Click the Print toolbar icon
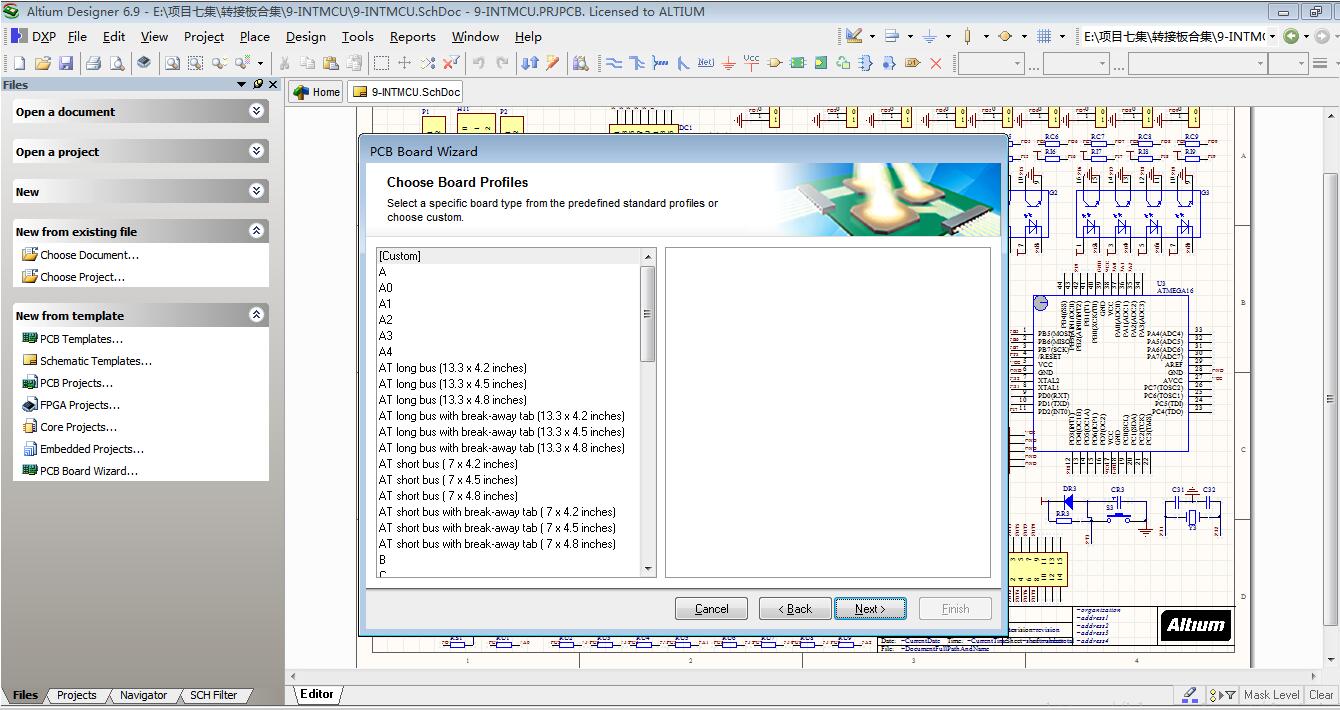 [94, 63]
